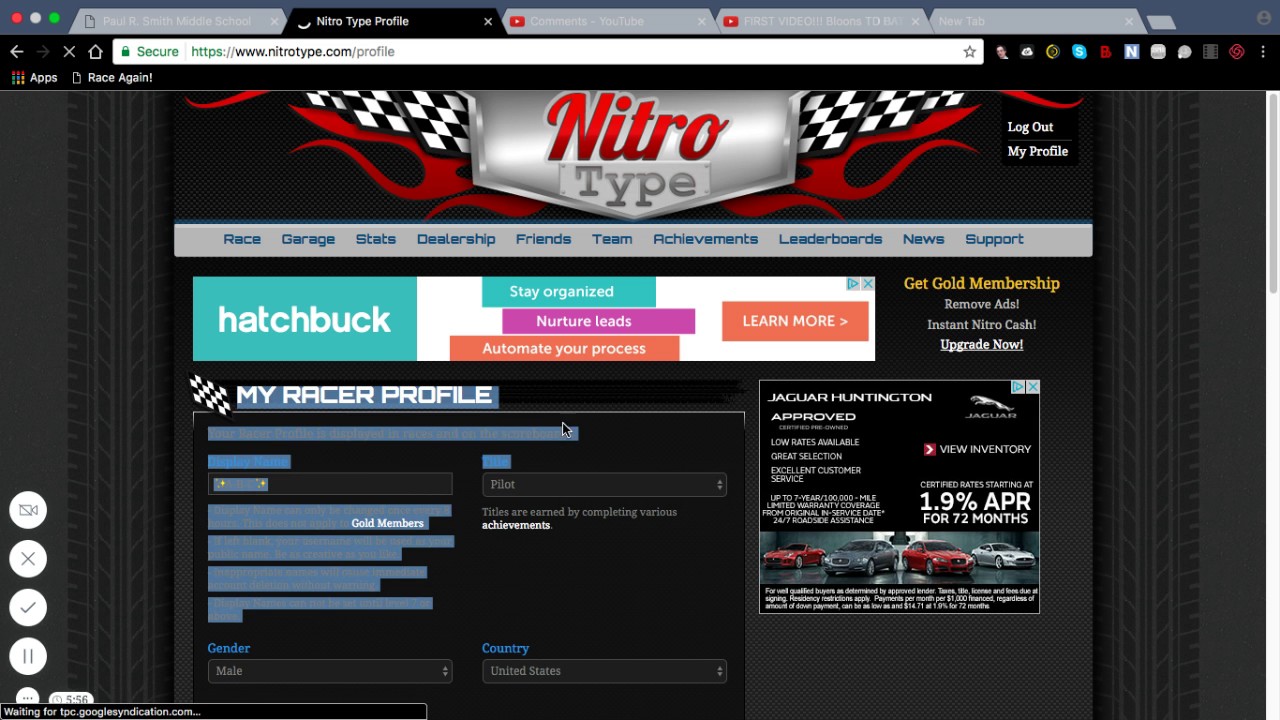The height and width of the screenshot is (720, 1280).
Task: Open the Apps bookmarks shortcut
Action: point(34,77)
